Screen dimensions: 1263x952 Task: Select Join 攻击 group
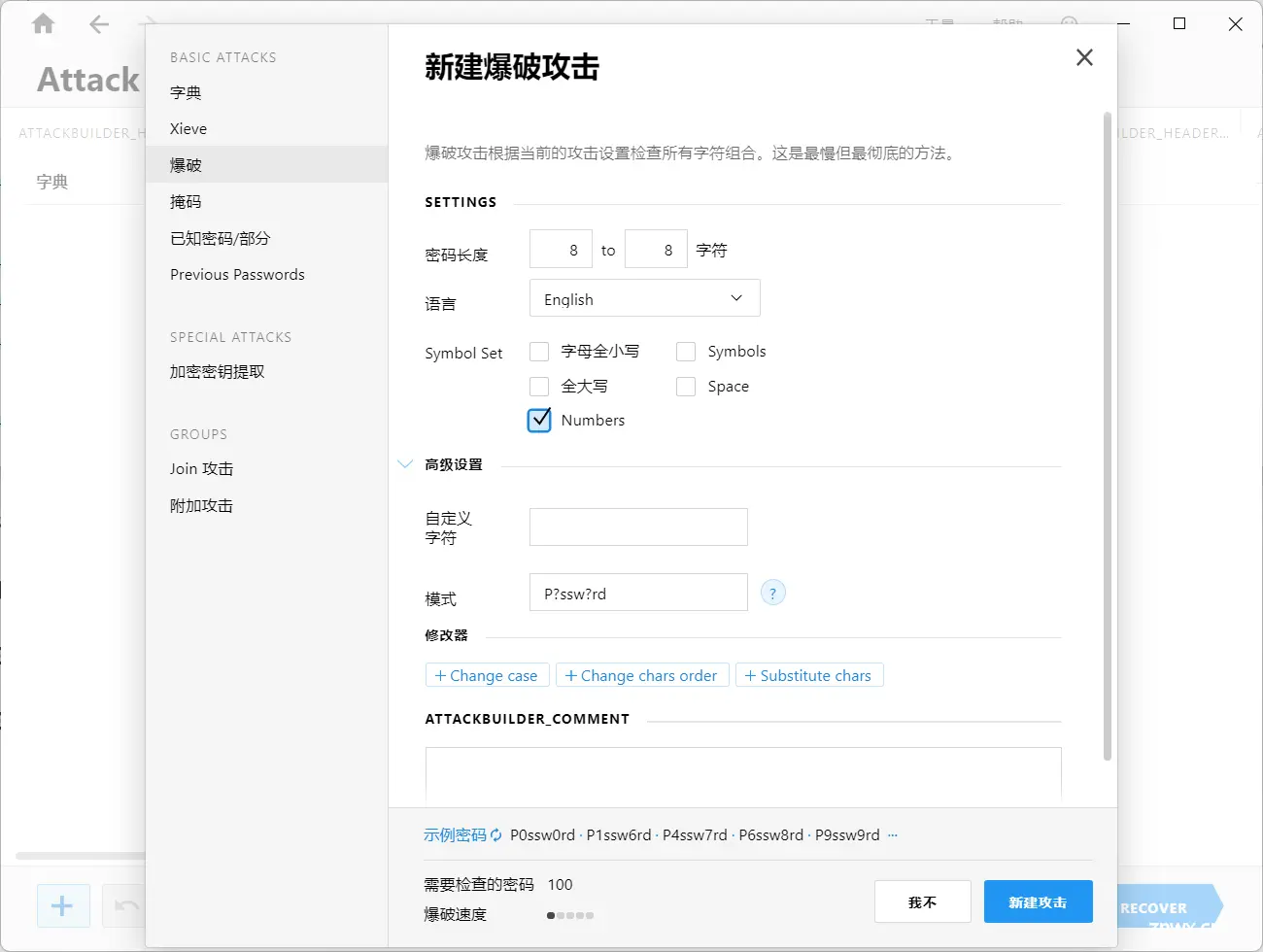[266, 468]
